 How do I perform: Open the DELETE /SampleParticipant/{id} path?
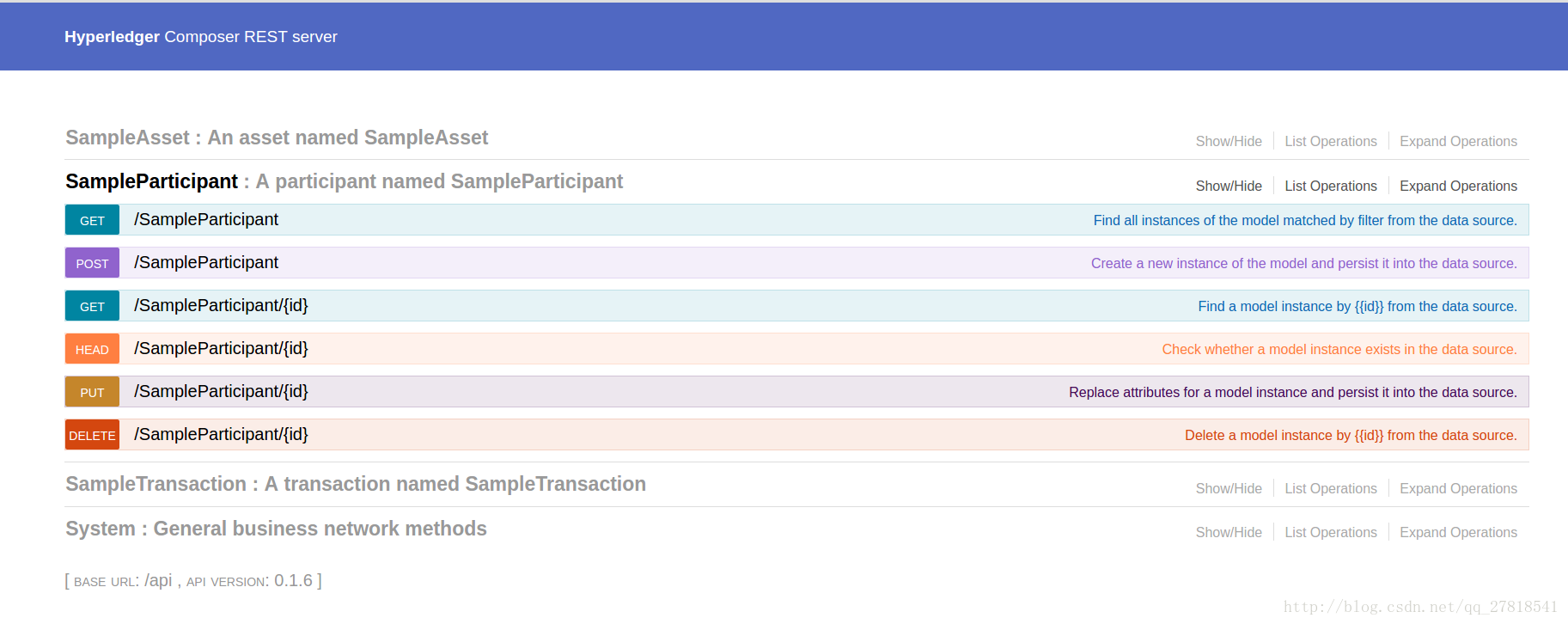coord(221,435)
